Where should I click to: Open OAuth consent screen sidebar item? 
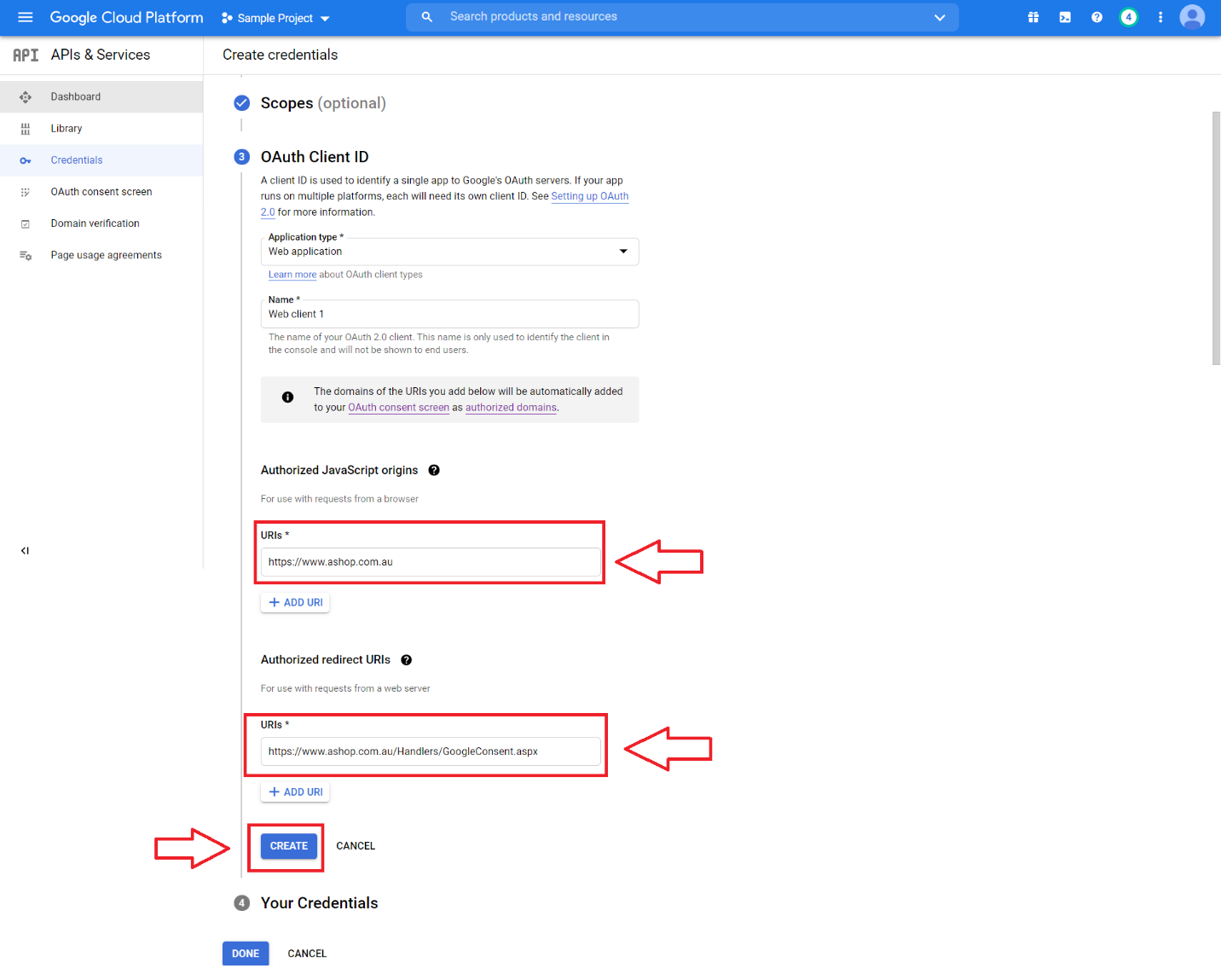pos(101,192)
